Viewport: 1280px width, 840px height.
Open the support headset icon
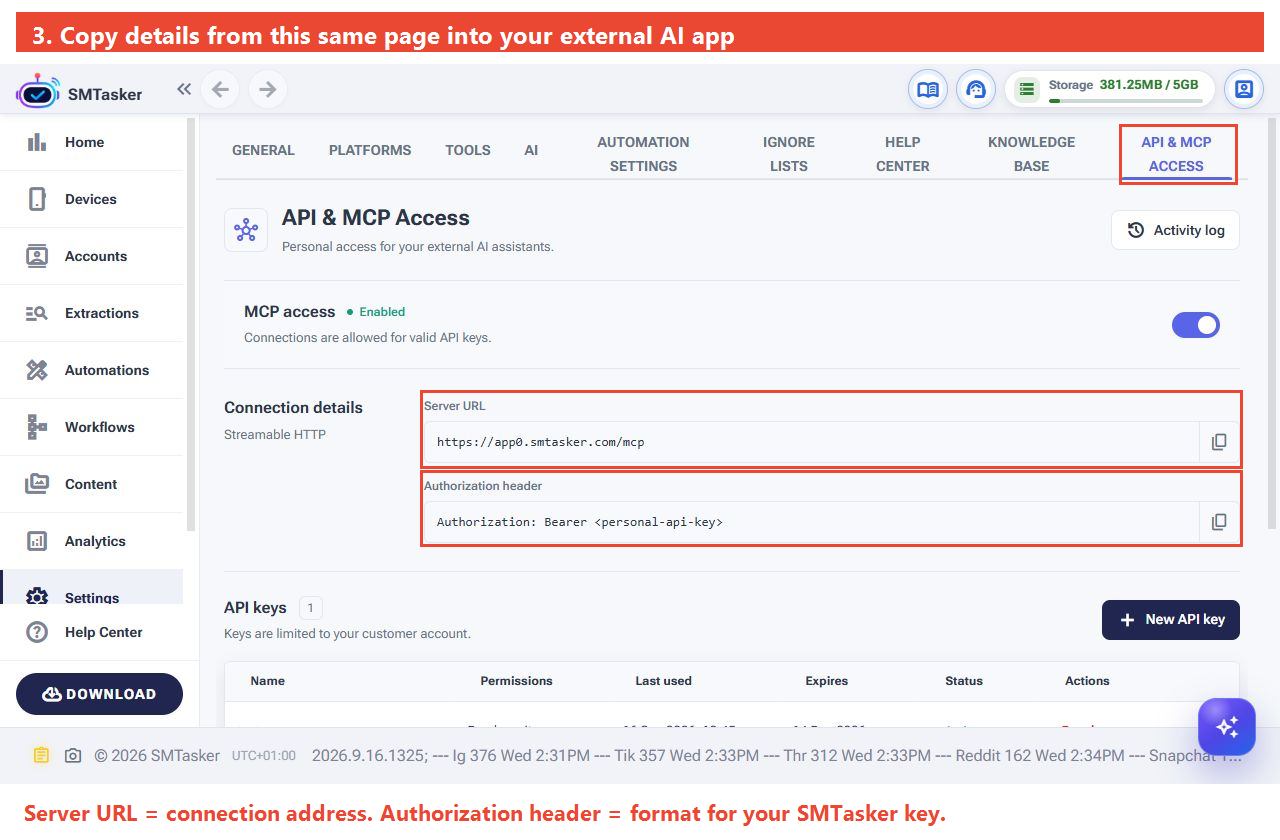point(976,90)
